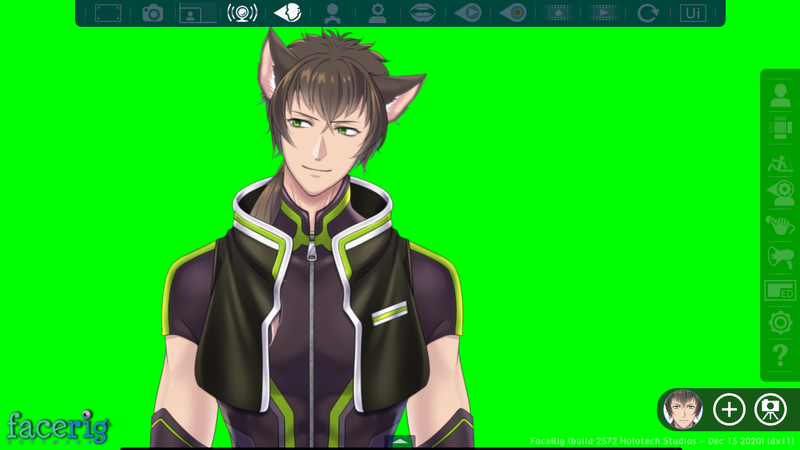Open the megaphone icon in sidebar

pyautogui.click(x=780, y=257)
